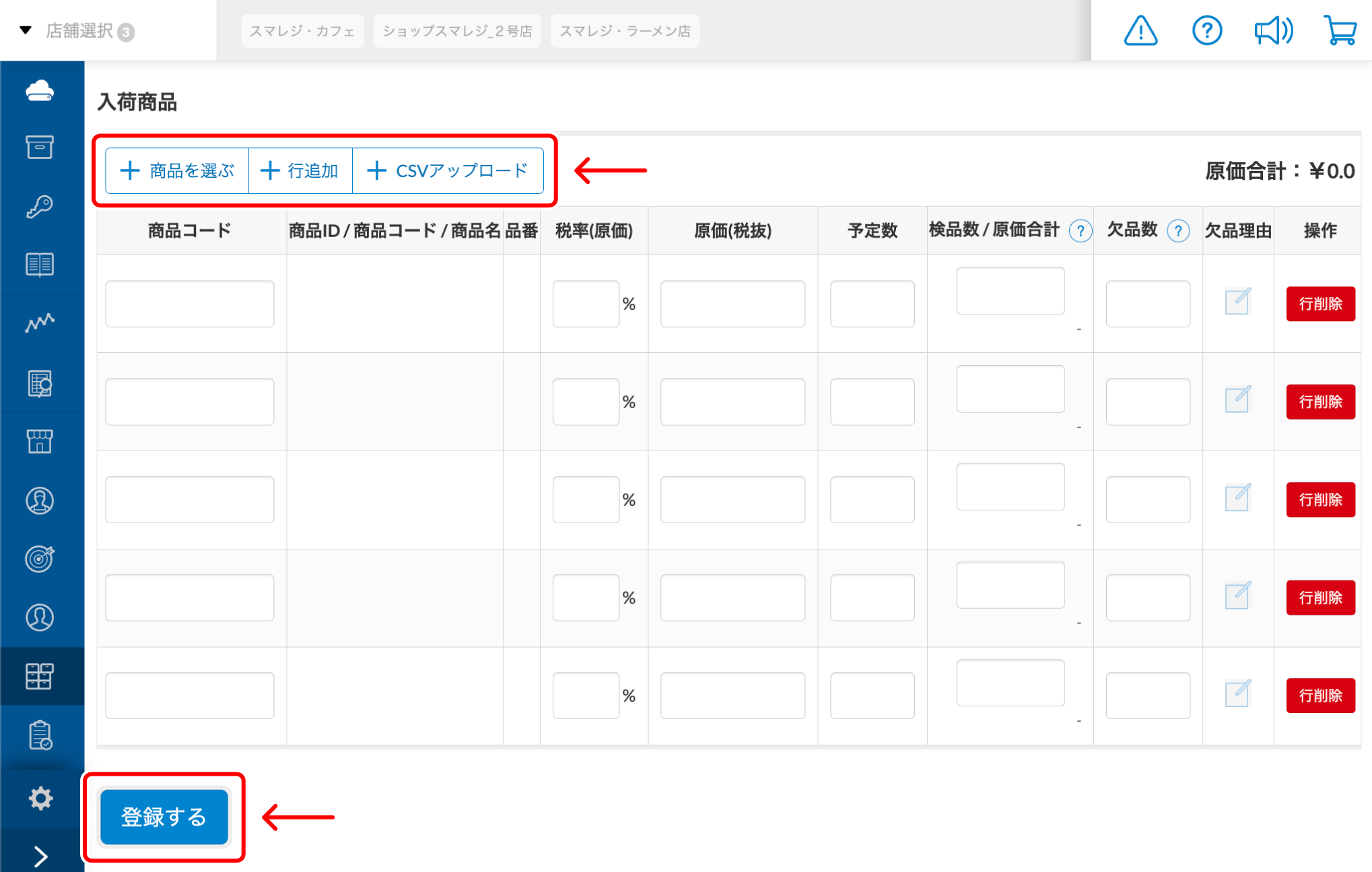This screenshot has width=1372, height=872.
Task: Open the shopping cart icon
Action: pyautogui.click(x=1339, y=31)
